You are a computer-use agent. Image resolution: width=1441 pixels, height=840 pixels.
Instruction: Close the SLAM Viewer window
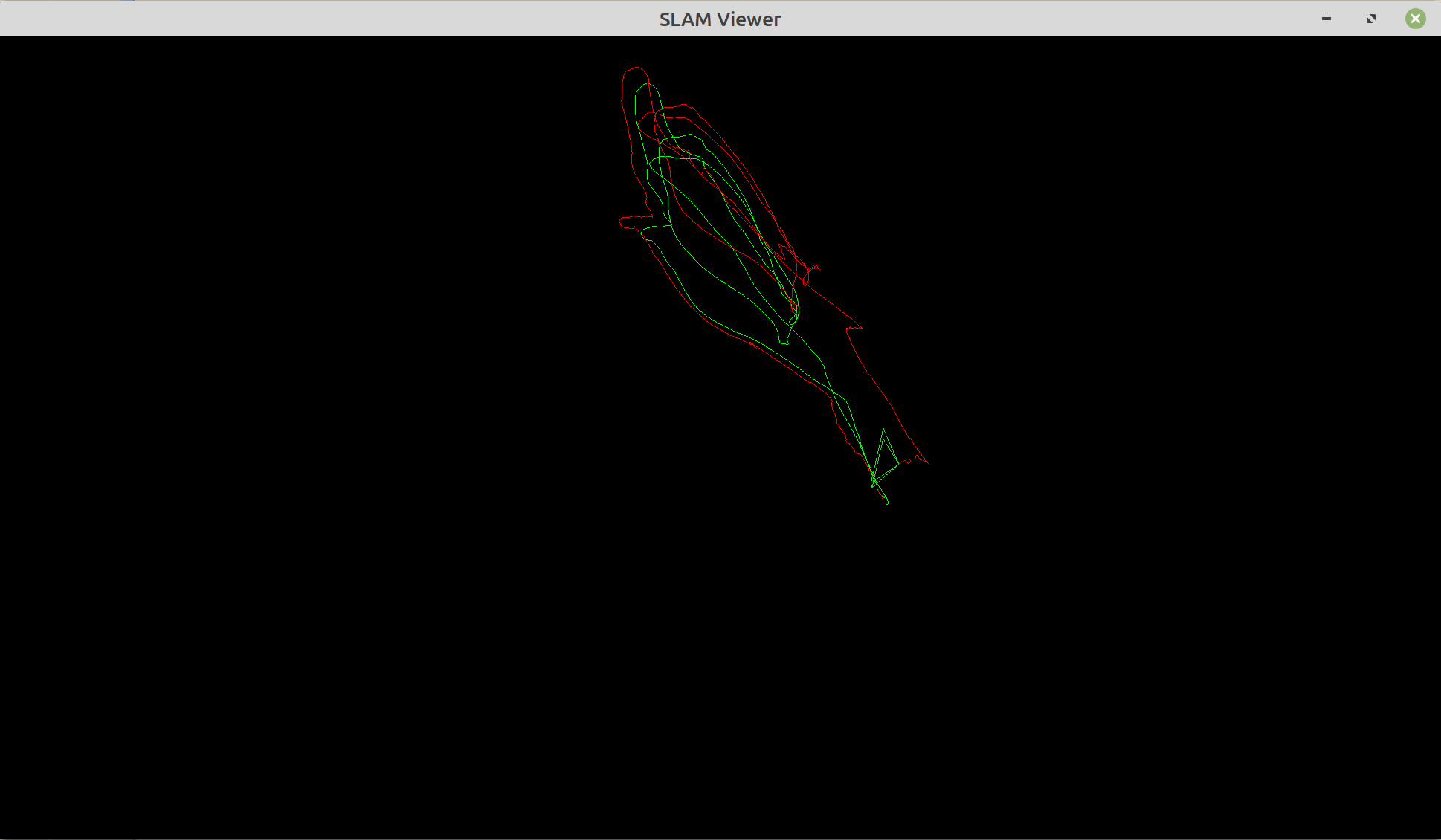(x=1416, y=19)
